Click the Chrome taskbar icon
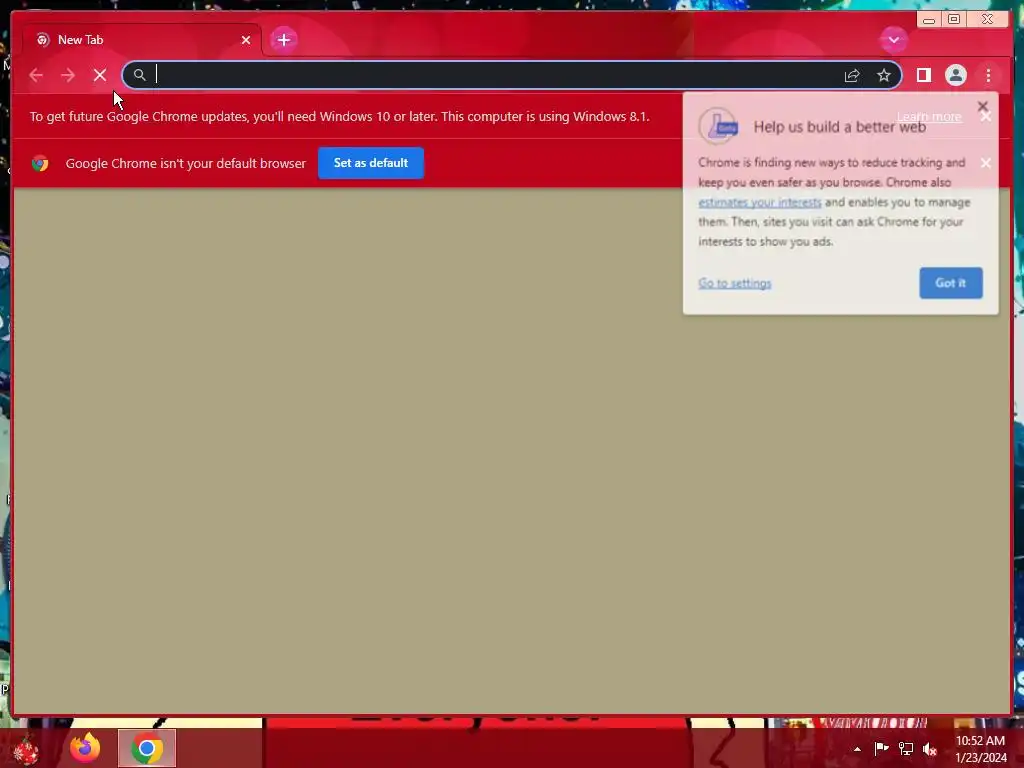This screenshot has width=1024, height=768. (147, 748)
